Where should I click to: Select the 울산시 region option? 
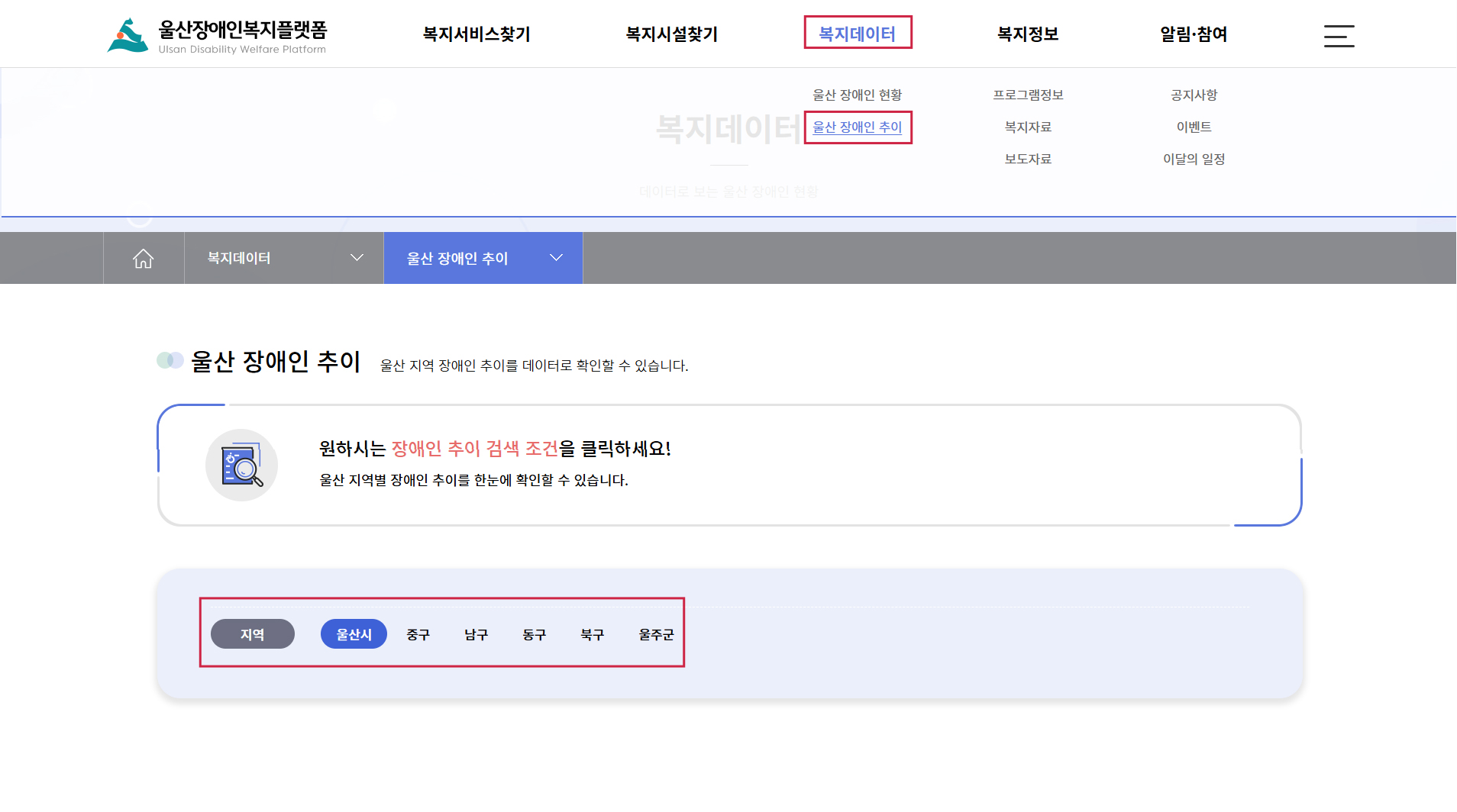[354, 634]
